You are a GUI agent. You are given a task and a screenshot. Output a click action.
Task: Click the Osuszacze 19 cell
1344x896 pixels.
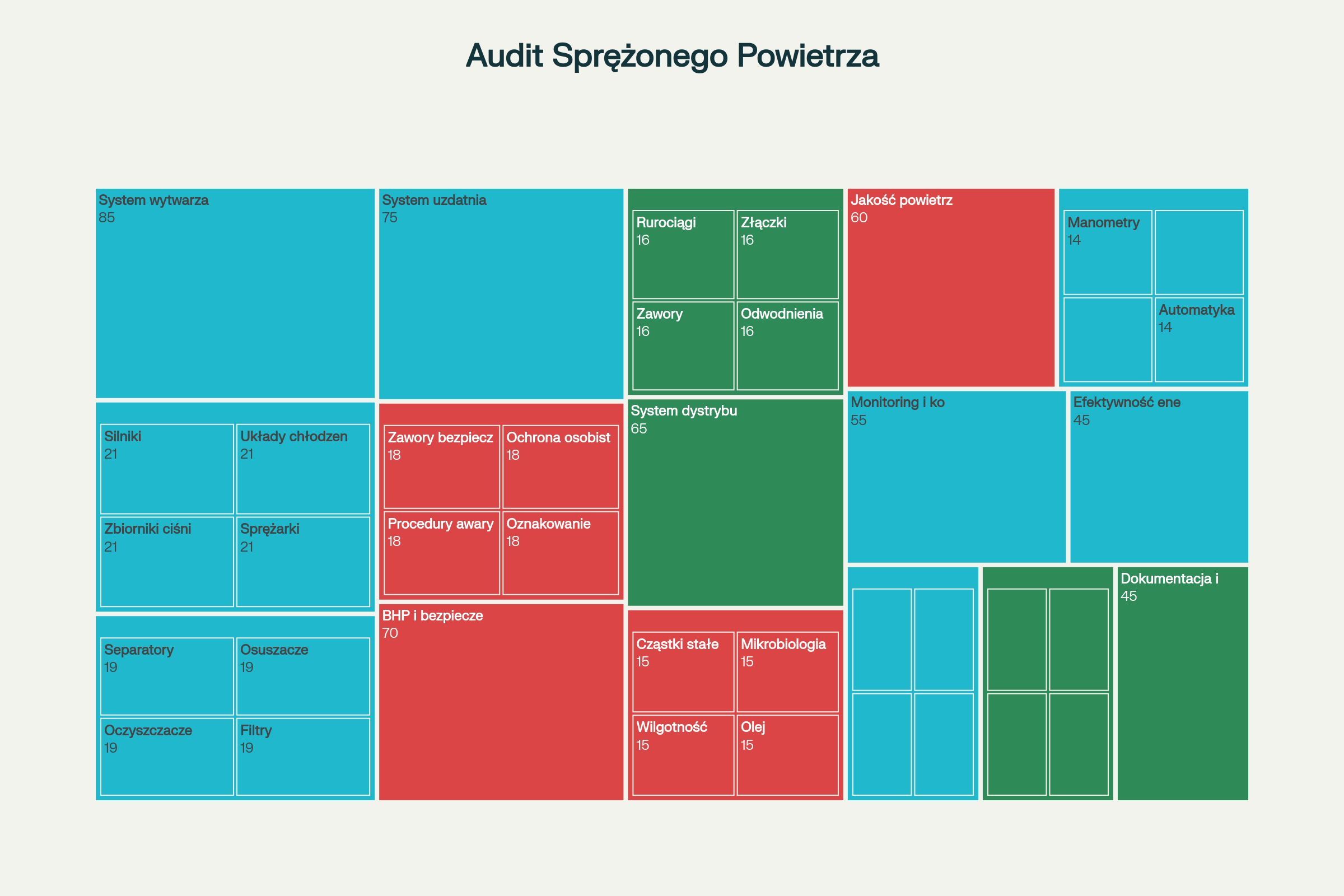(x=303, y=676)
